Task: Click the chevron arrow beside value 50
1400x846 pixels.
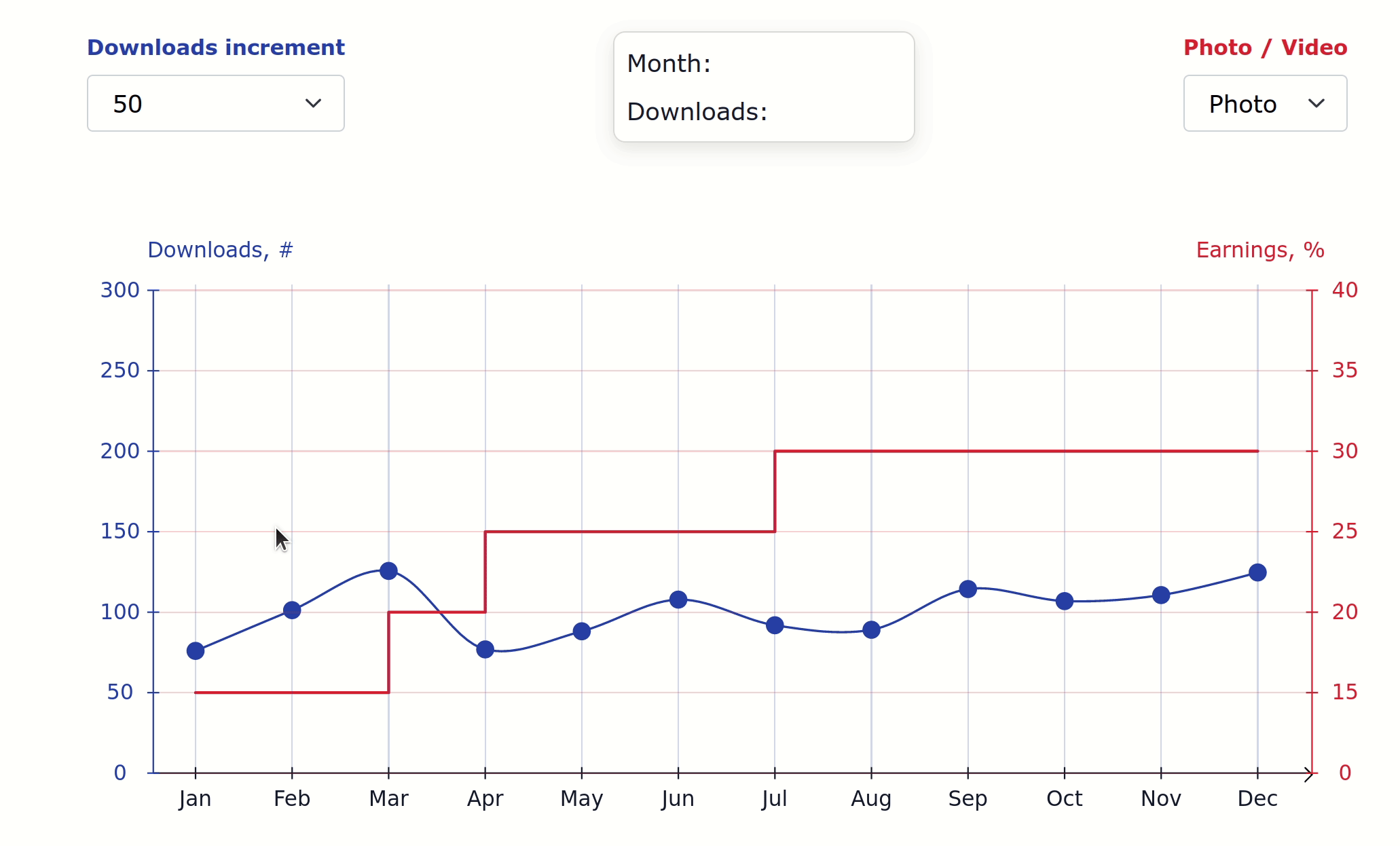Action: [x=313, y=103]
